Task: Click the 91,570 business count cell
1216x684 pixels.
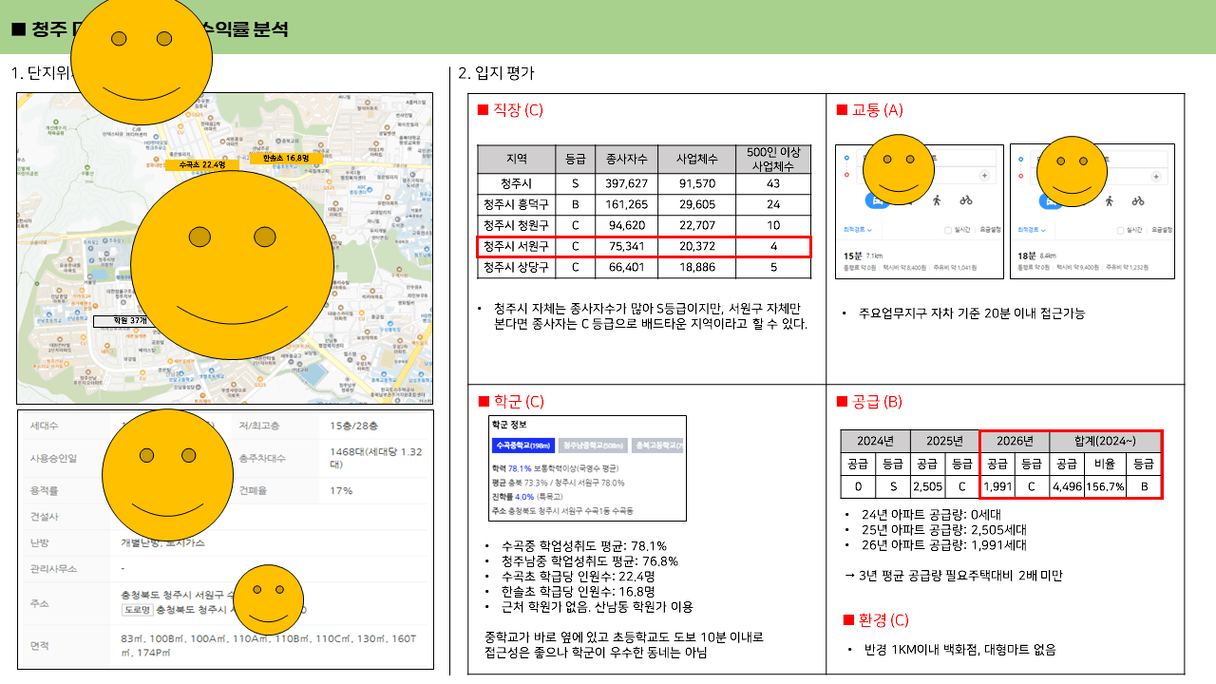Action: tap(697, 184)
